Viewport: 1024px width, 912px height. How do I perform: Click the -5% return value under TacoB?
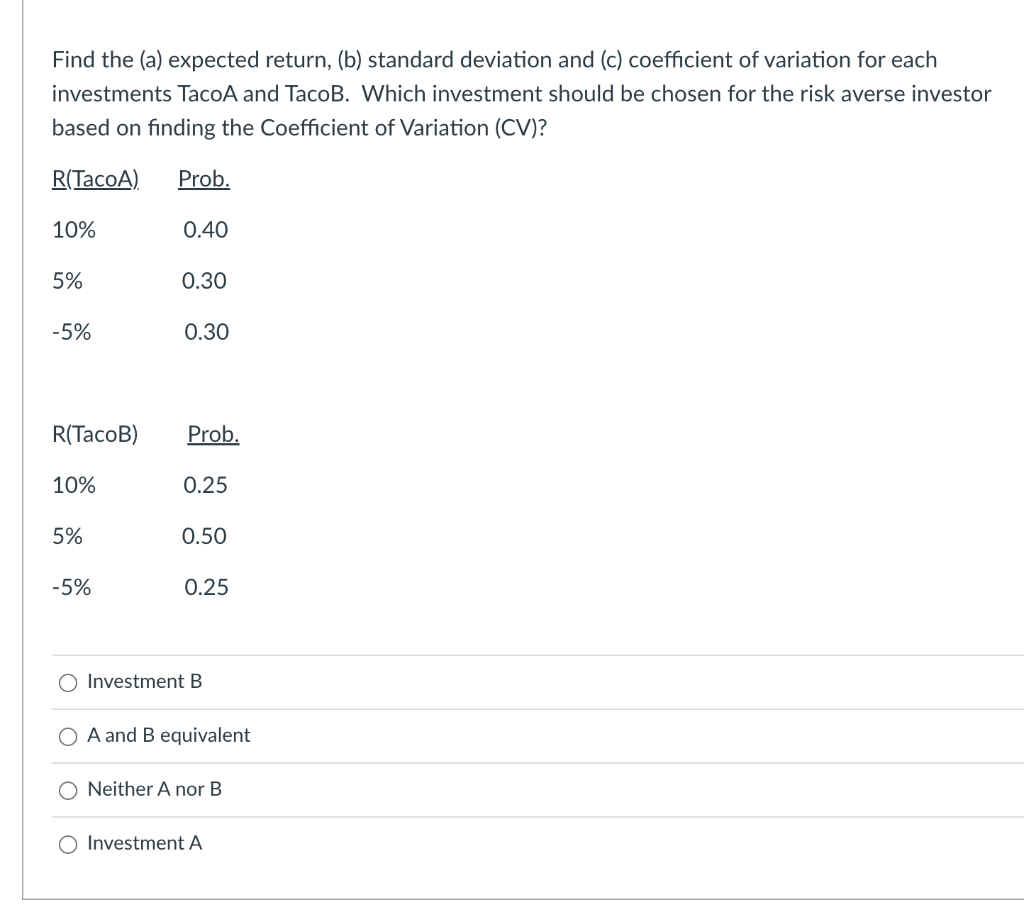coord(70,587)
